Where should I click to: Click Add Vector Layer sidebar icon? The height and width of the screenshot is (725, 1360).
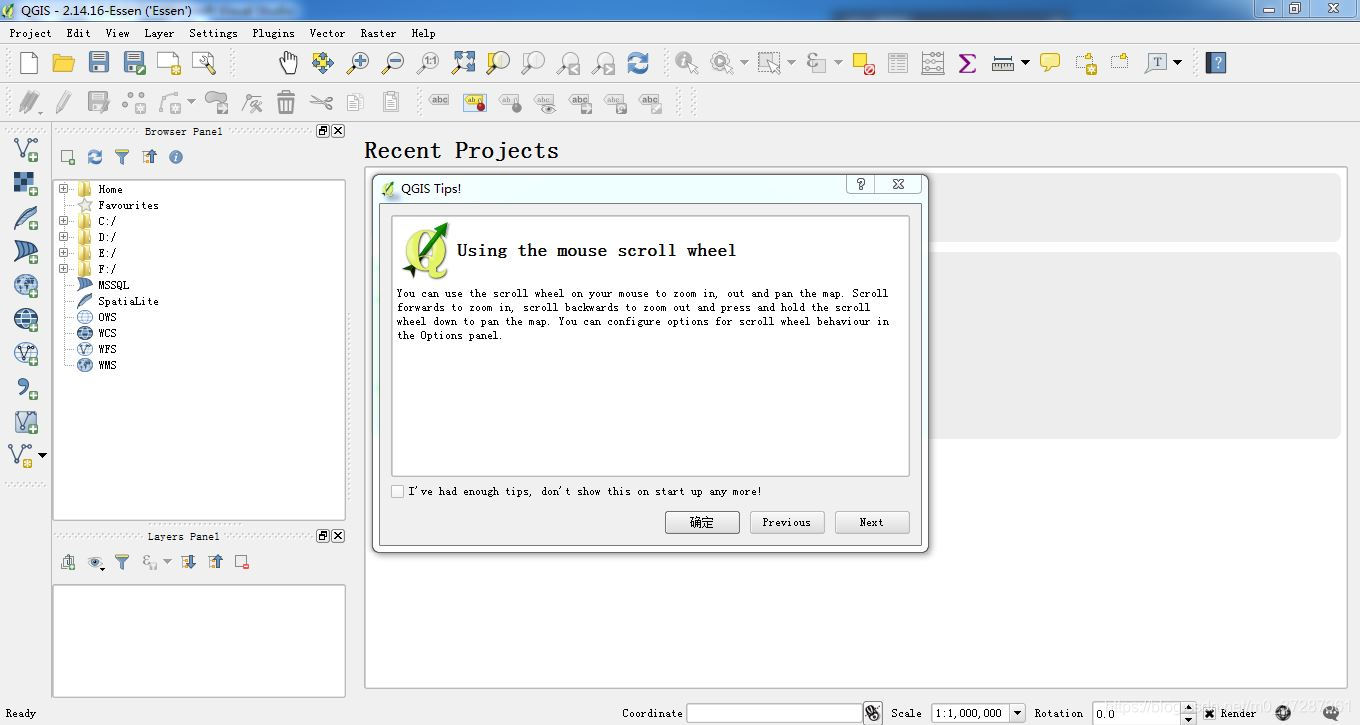(26, 149)
